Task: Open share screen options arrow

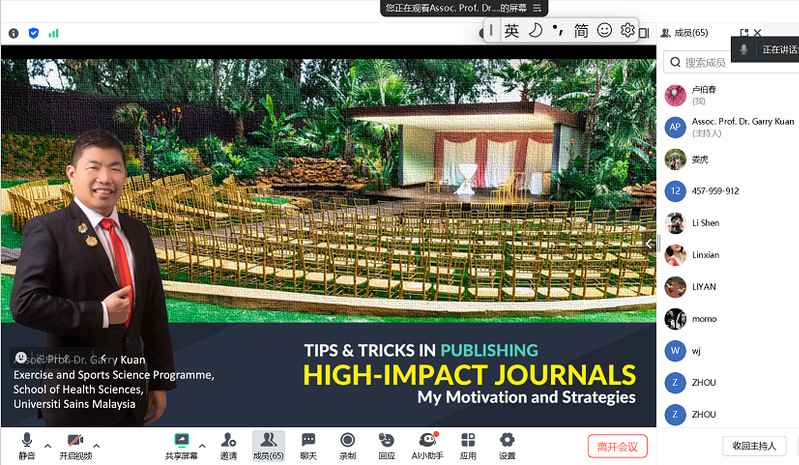Action: [x=203, y=446]
